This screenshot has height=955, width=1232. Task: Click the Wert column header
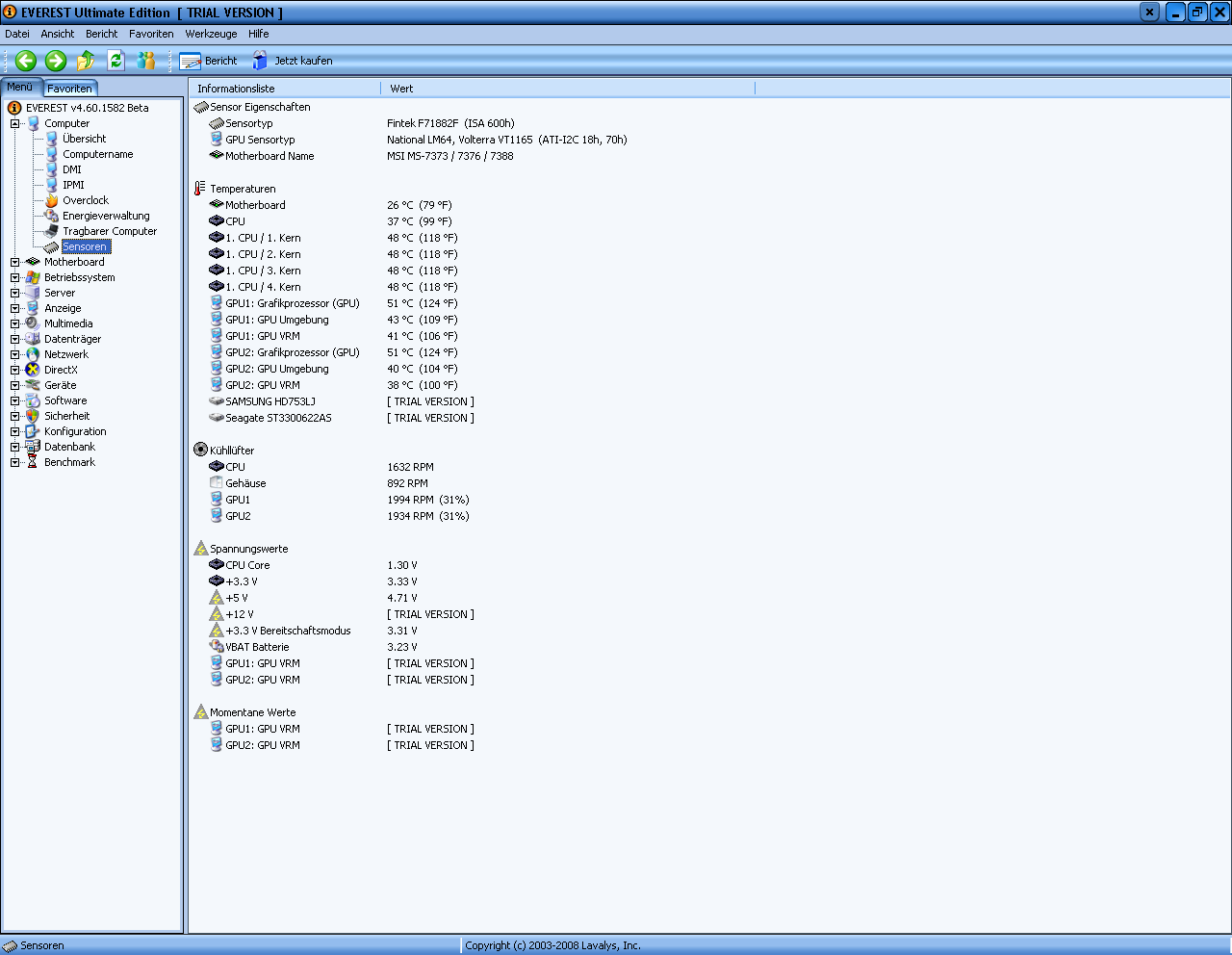tap(568, 89)
